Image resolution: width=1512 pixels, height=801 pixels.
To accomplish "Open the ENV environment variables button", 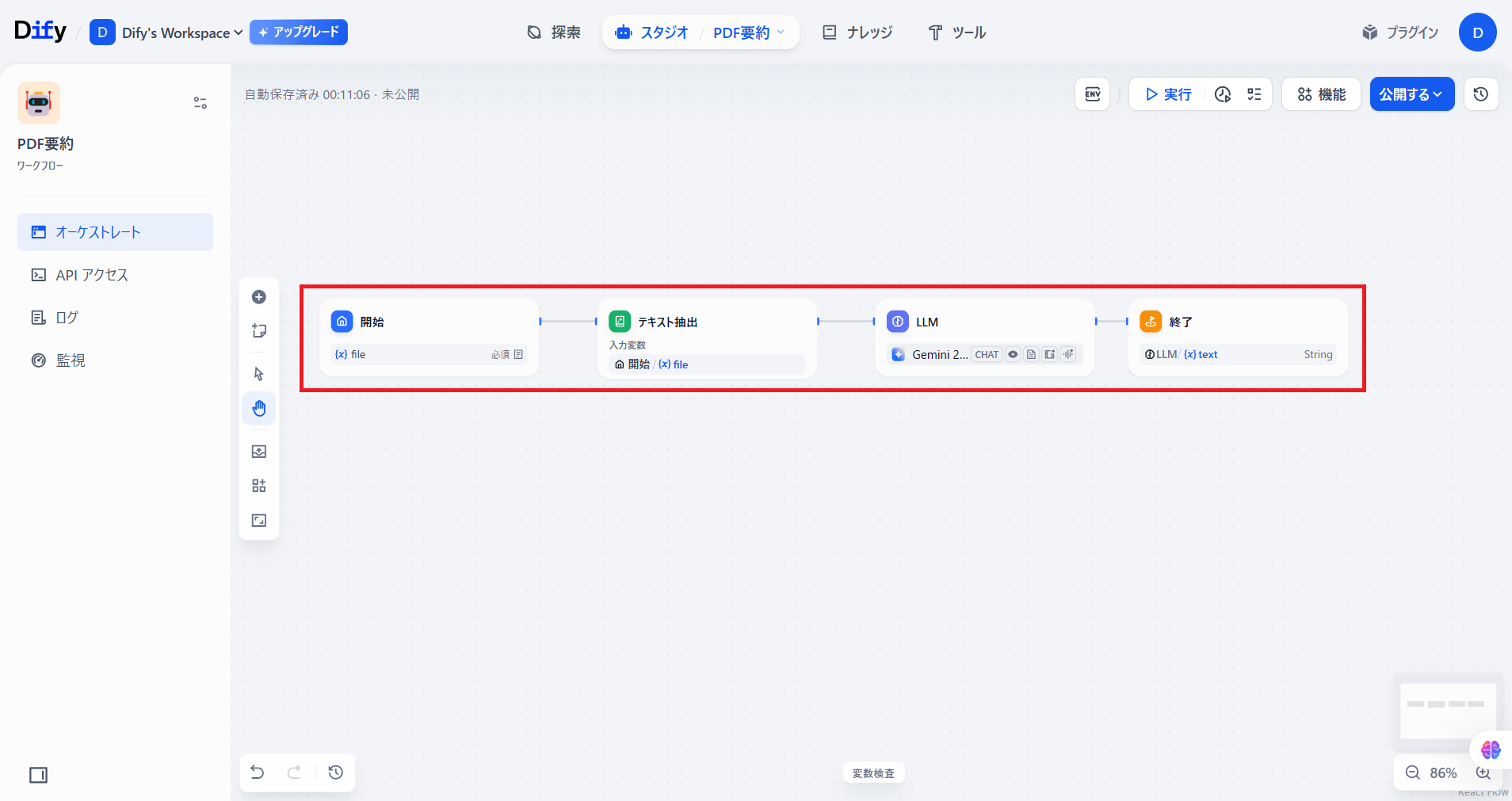I will (1092, 94).
